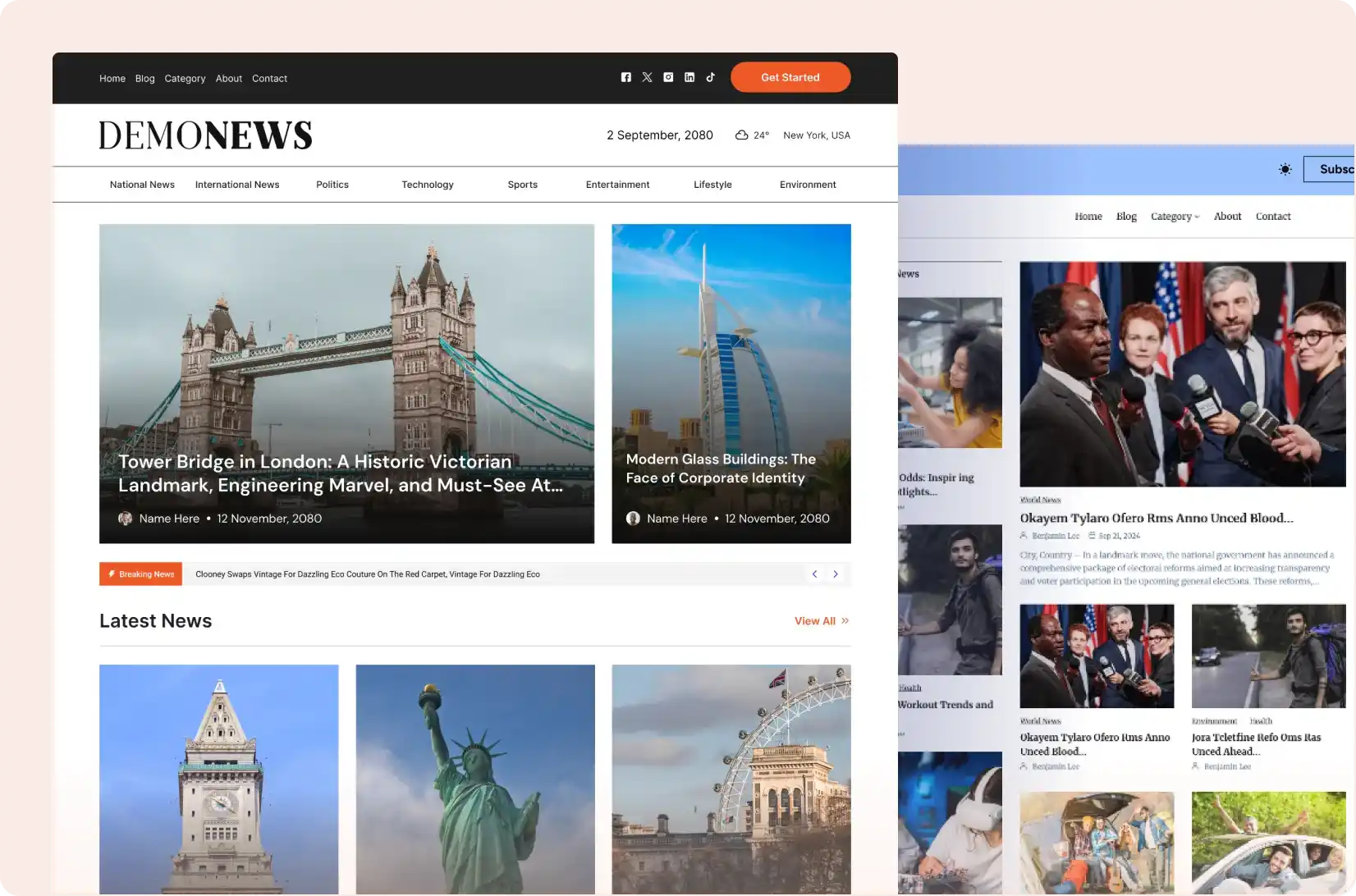Open the Tower Bridge featured article
The height and width of the screenshot is (896, 1356).
(341, 473)
